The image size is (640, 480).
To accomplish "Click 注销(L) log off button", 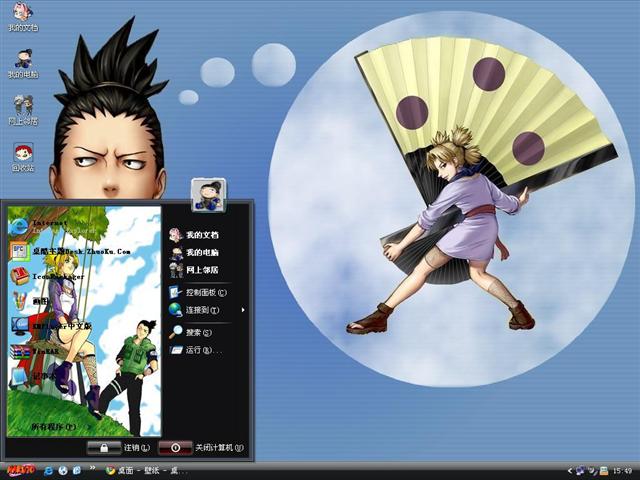I will tap(119, 448).
